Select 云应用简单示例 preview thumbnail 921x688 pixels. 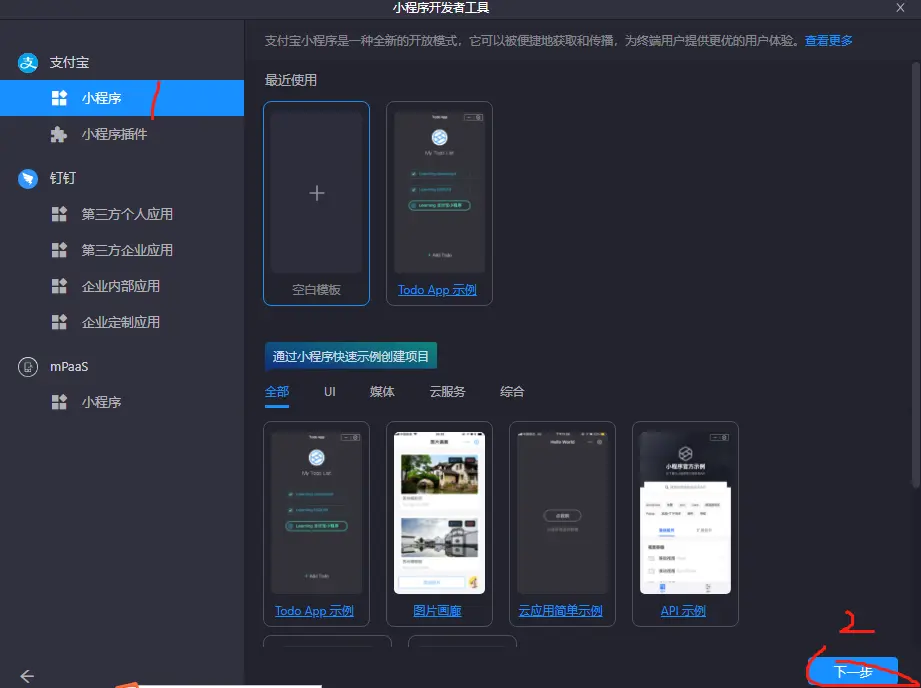[x=562, y=513]
